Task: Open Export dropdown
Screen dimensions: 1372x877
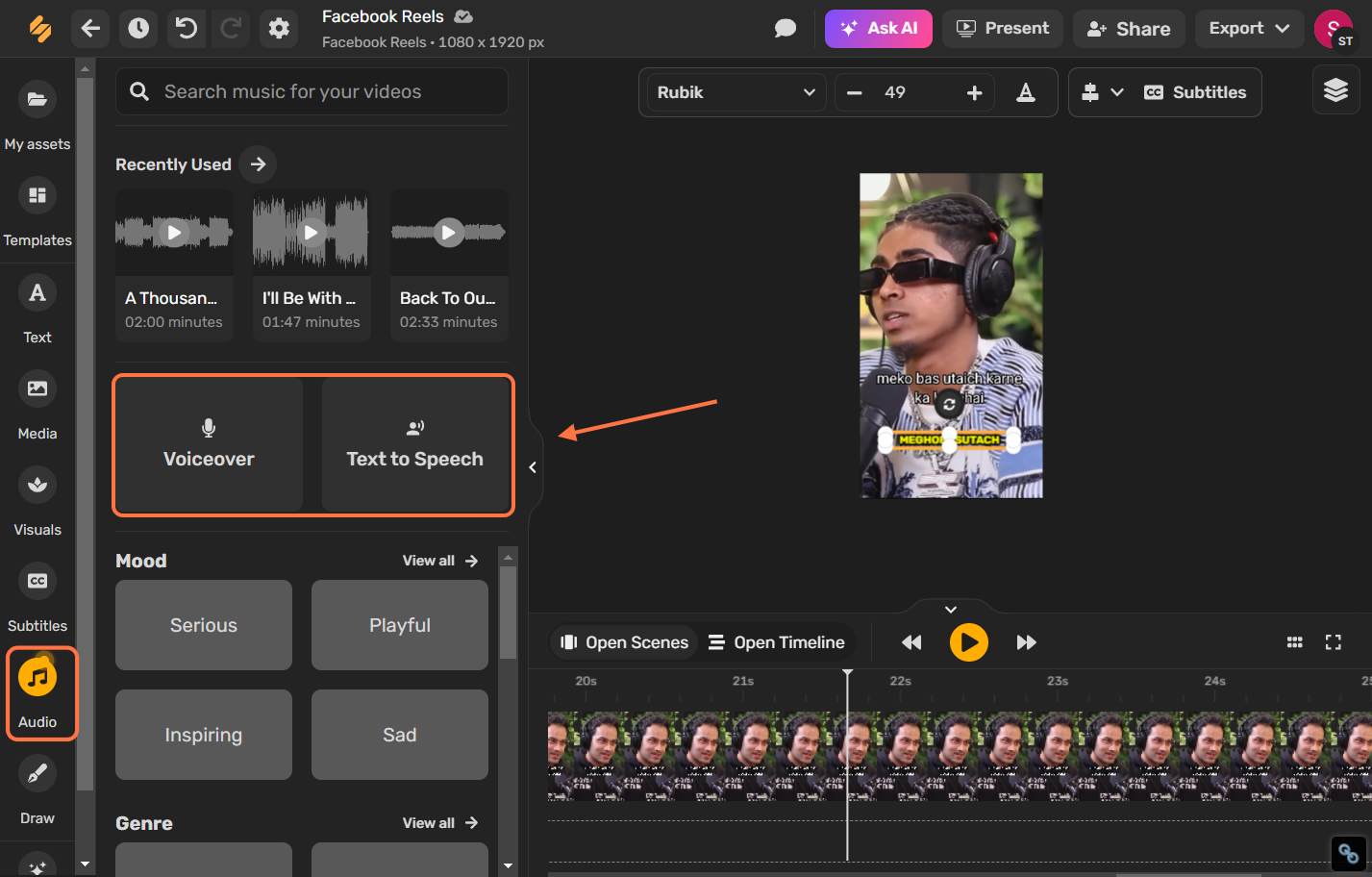Action: 1249,29
